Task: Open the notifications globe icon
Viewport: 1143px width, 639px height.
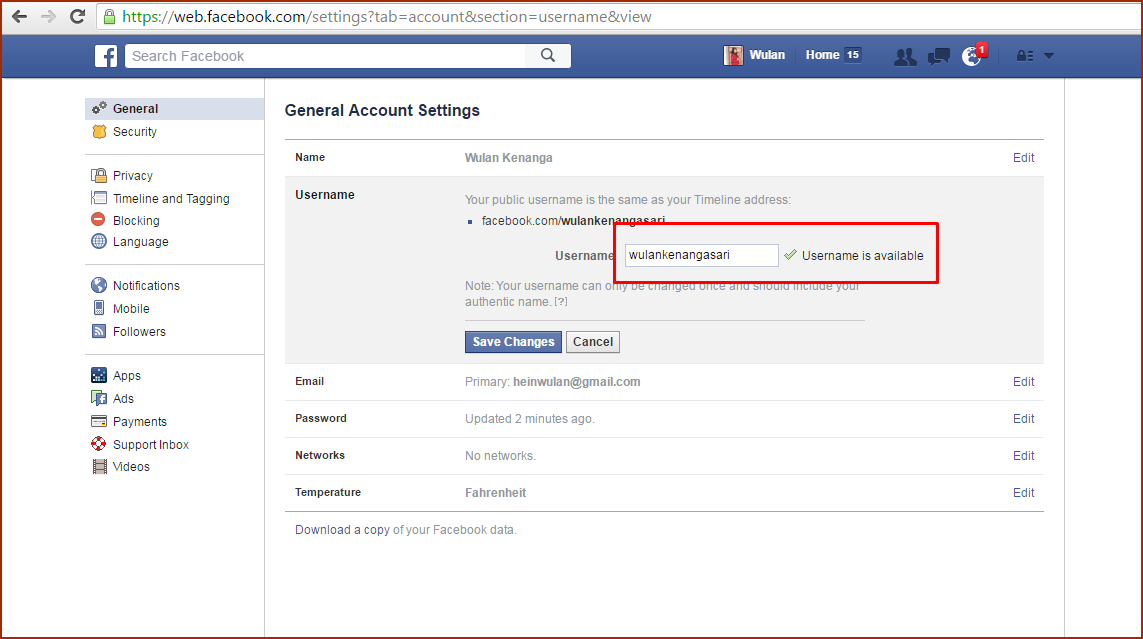Action: (971, 56)
